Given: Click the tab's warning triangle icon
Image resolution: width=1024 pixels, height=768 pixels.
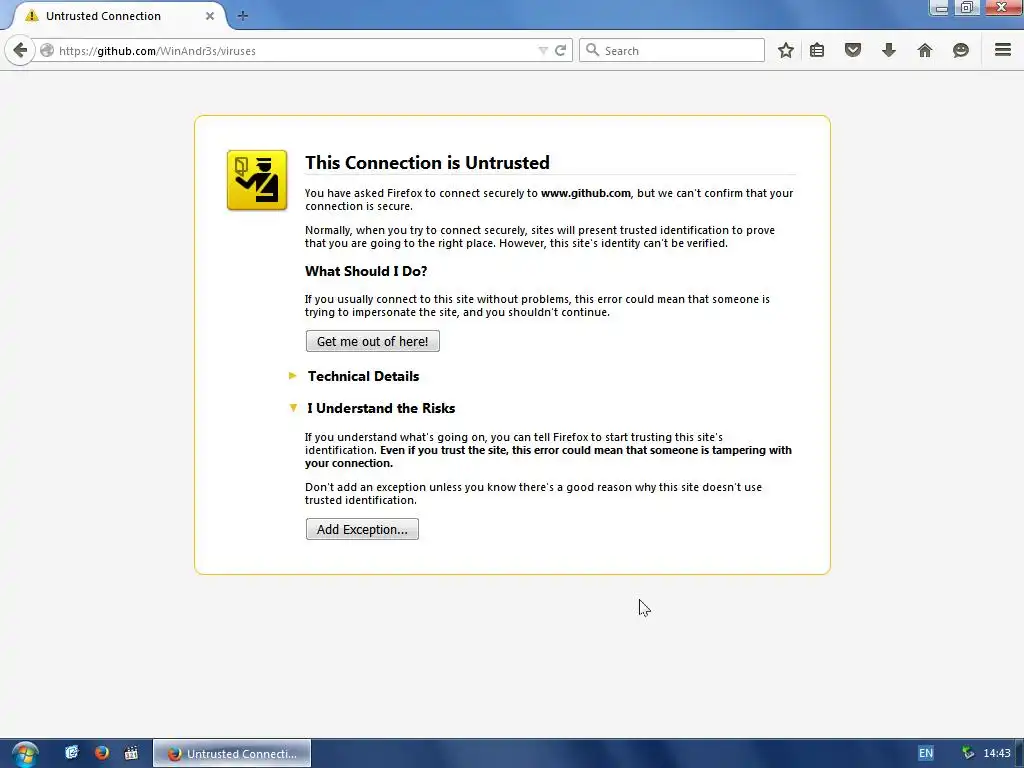Looking at the screenshot, I should coord(31,16).
